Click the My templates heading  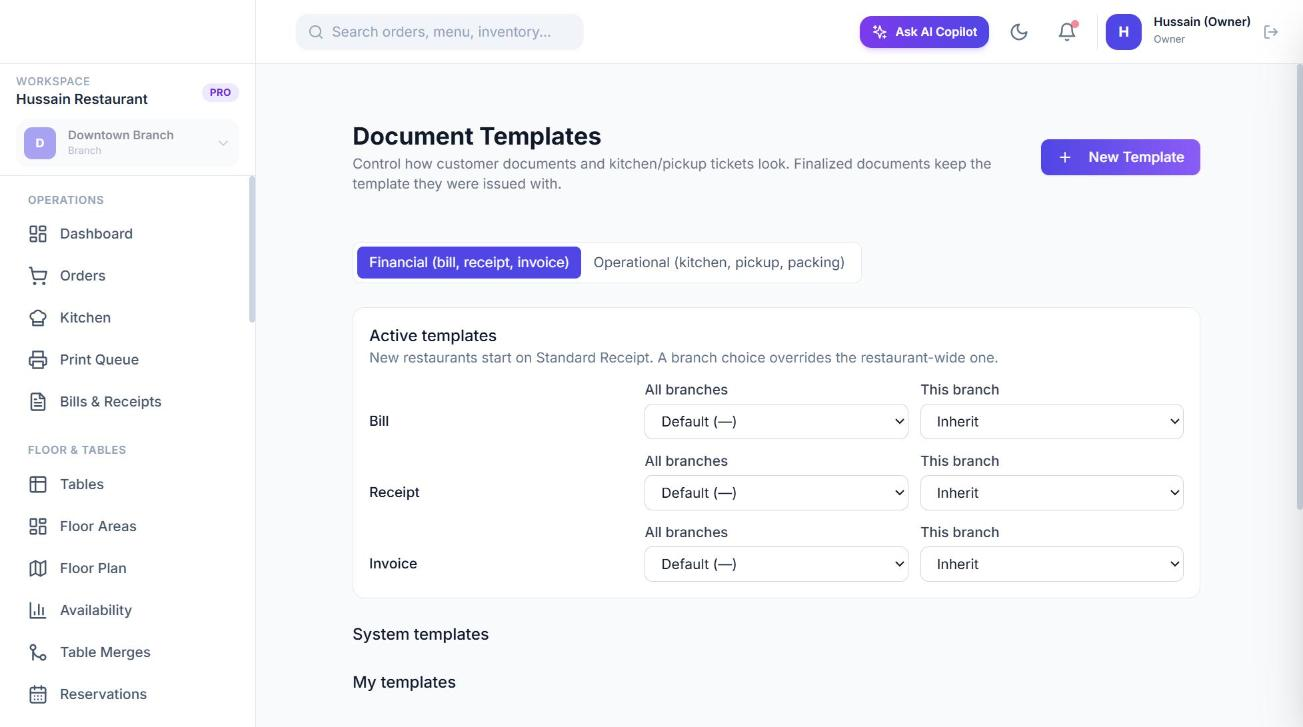[404, 682]
